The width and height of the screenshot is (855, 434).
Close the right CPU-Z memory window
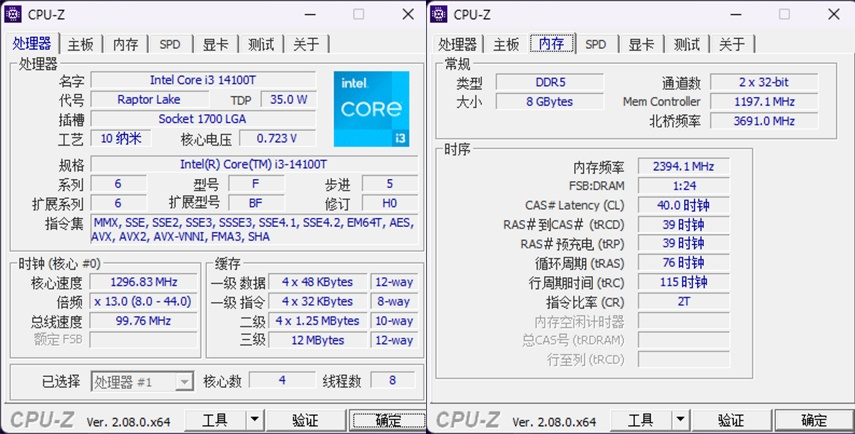coord(833,14)
